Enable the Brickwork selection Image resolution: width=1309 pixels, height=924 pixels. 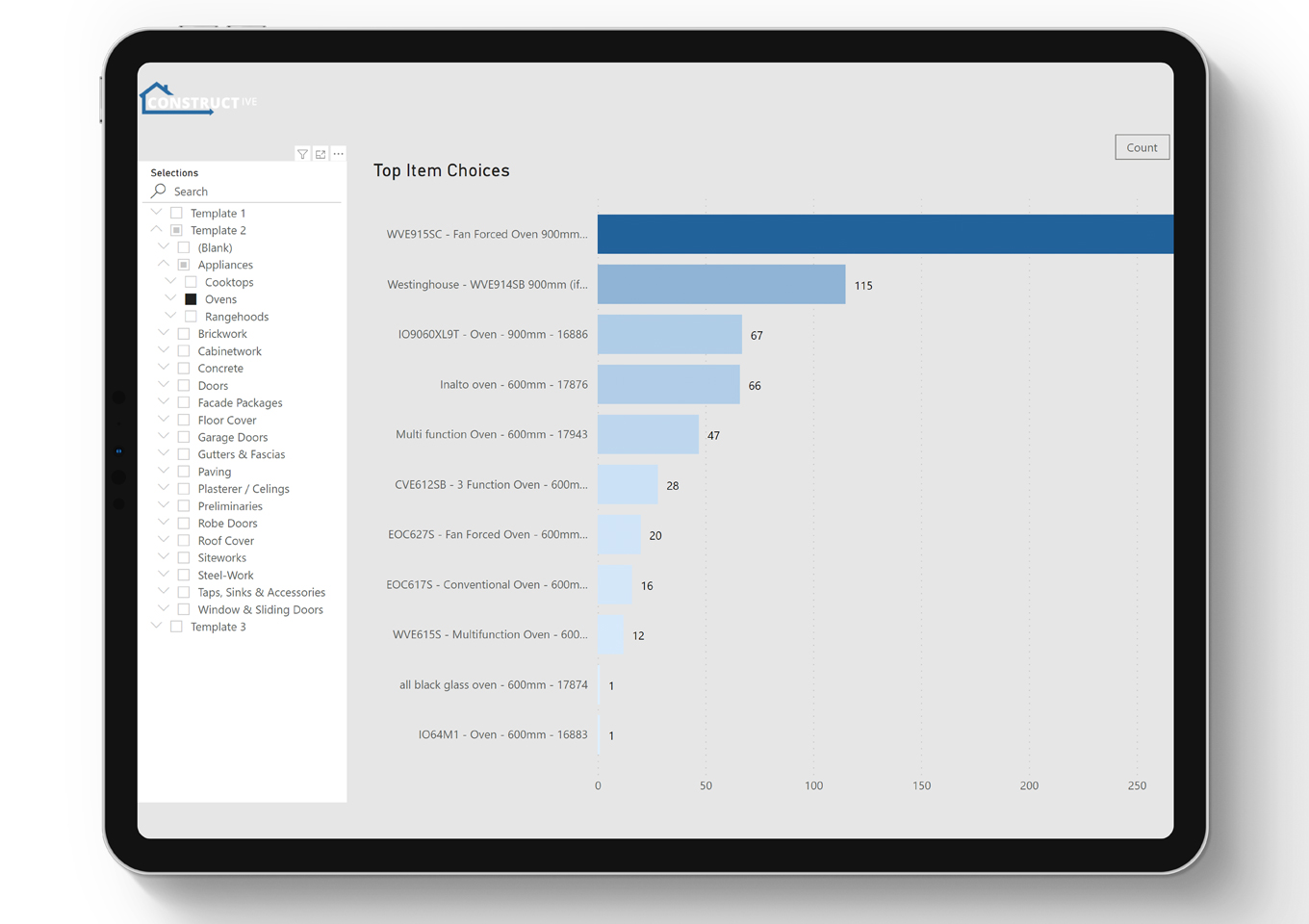(184, 333)
